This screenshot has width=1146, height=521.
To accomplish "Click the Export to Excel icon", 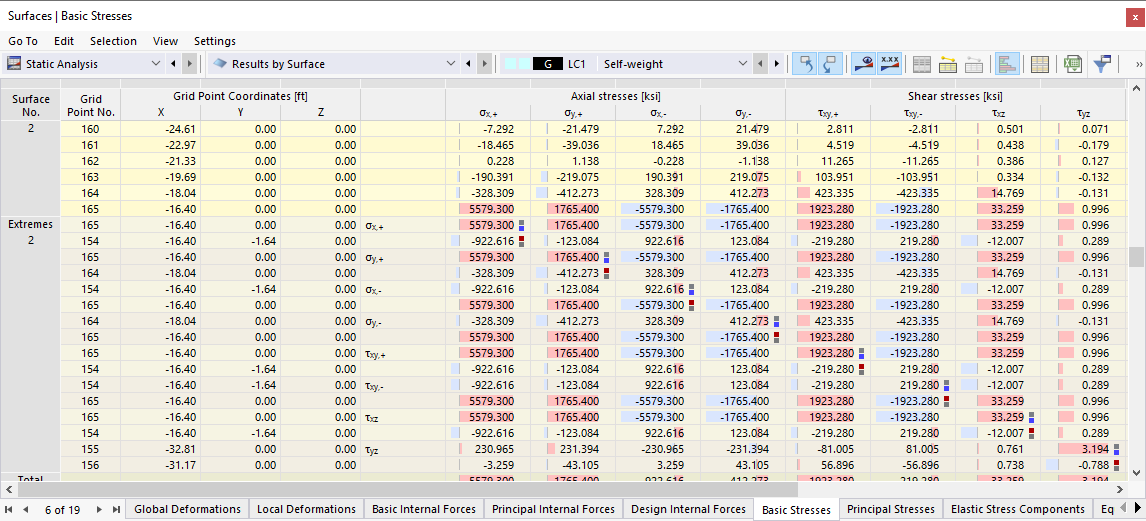I will (1072, 64).
